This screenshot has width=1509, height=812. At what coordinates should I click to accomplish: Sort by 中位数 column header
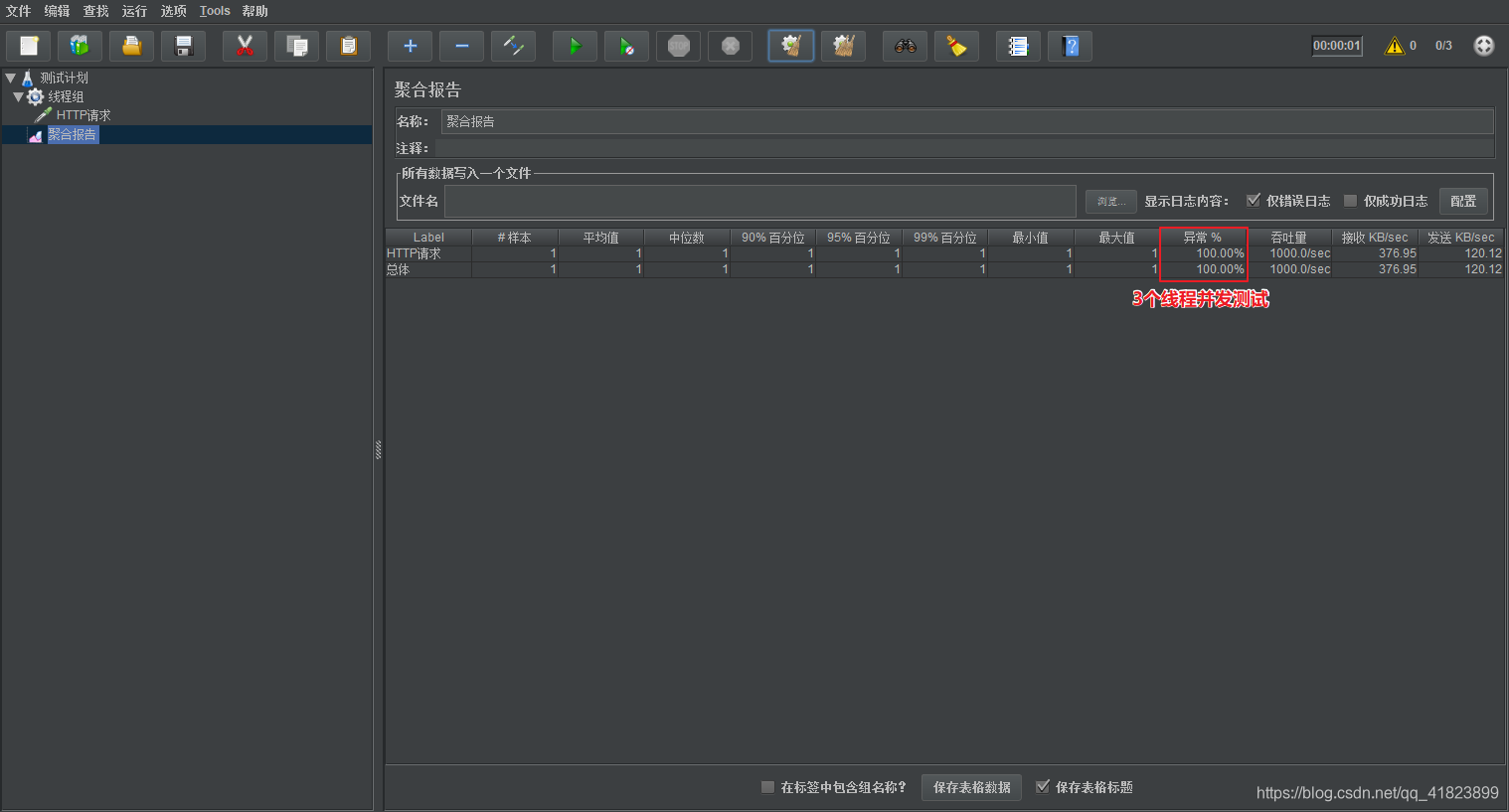pos(687,238)
